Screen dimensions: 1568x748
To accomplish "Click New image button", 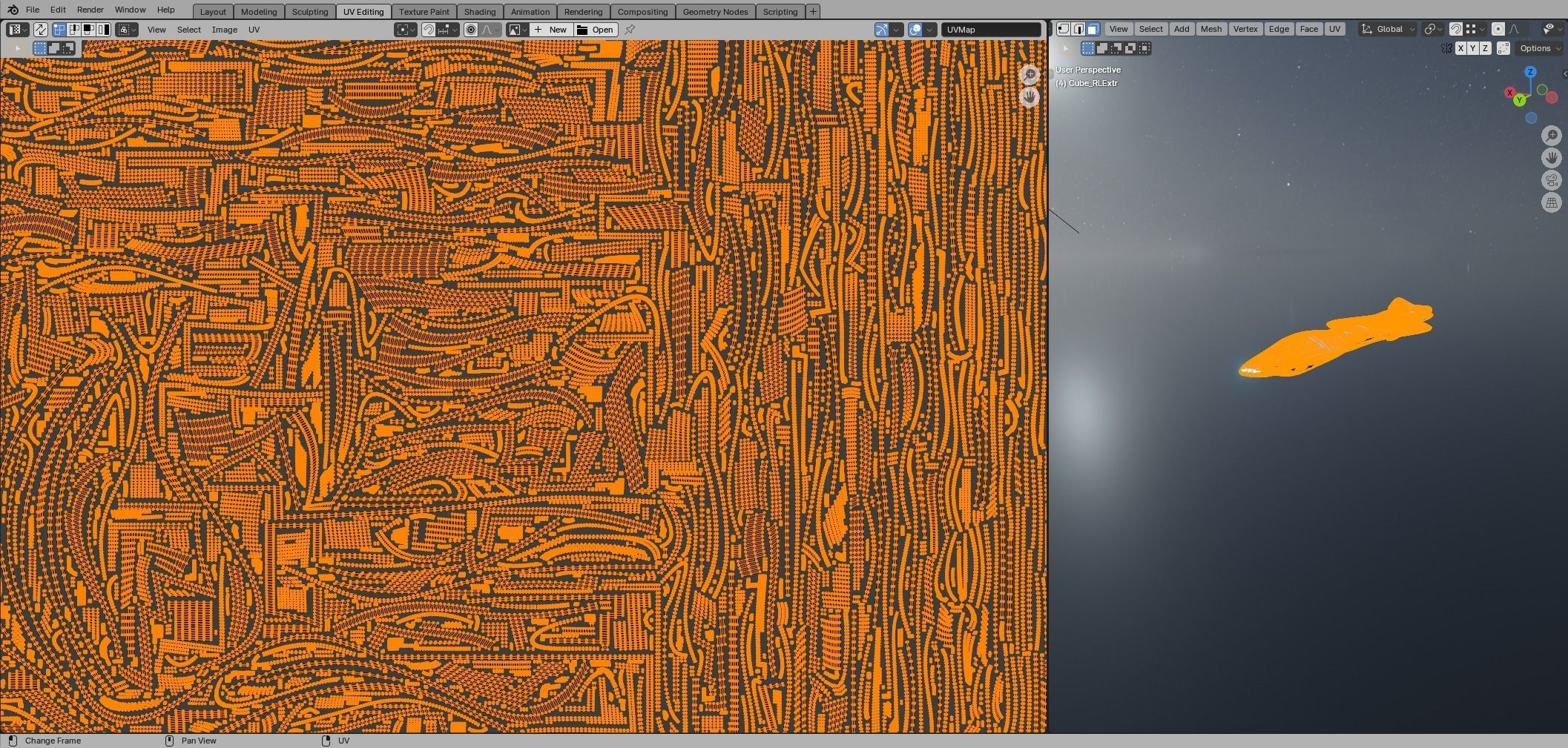I will (551, 30).
